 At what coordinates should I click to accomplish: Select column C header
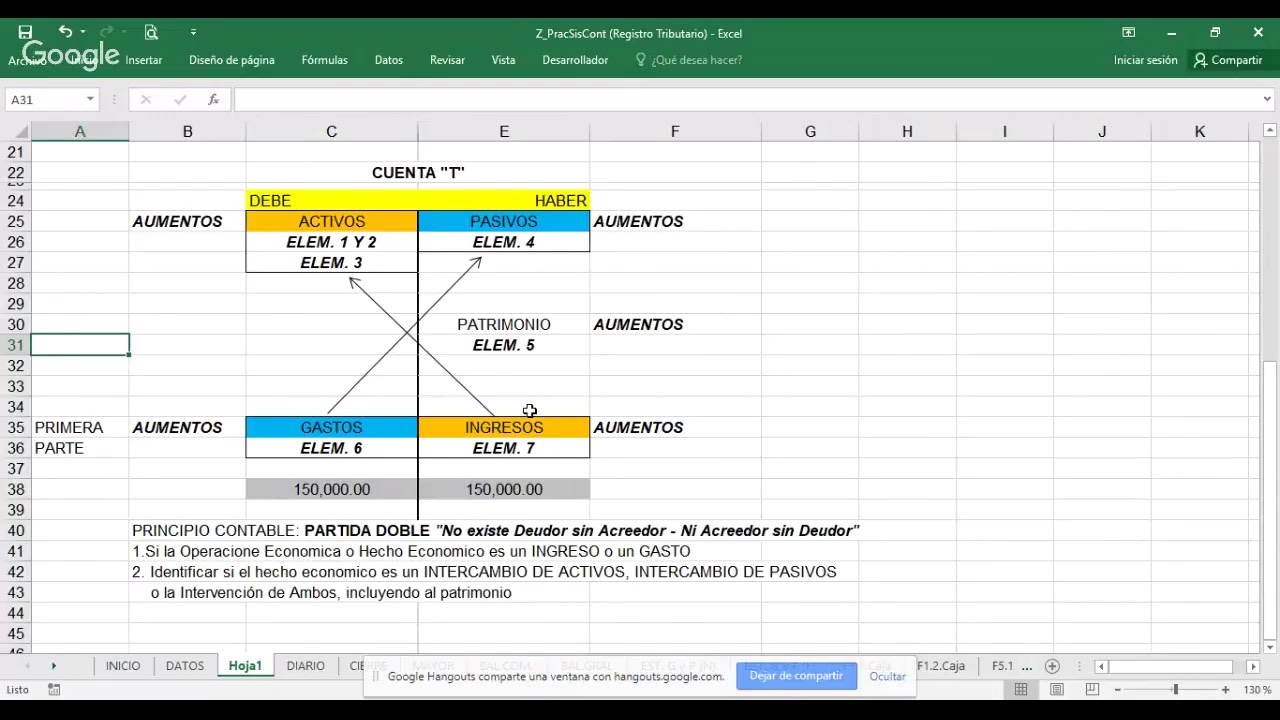(331, 131)
